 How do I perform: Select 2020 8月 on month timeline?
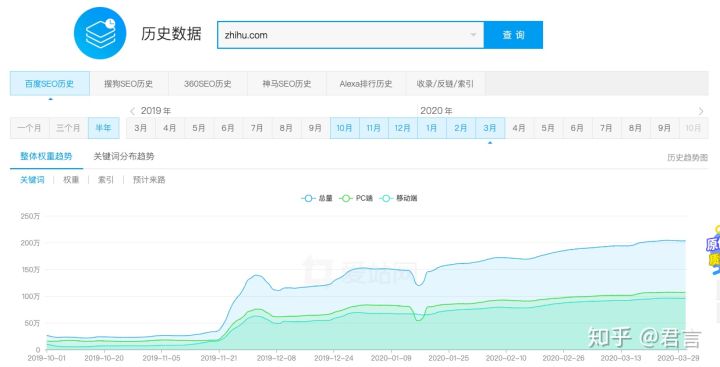(636, 128)
